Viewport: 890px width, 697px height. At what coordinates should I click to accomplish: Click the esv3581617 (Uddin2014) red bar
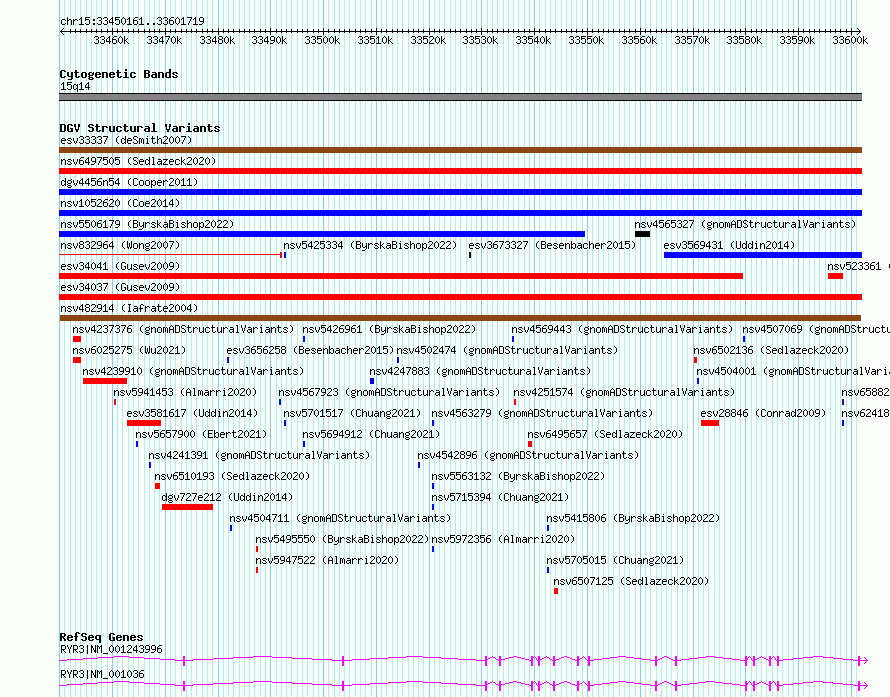point(144,423)
